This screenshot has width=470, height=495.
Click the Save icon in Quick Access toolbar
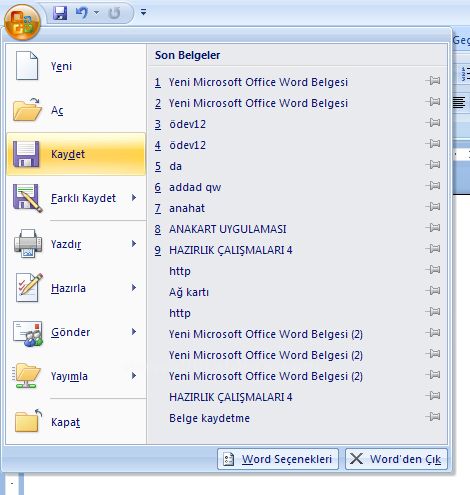[x=60, y=13]
